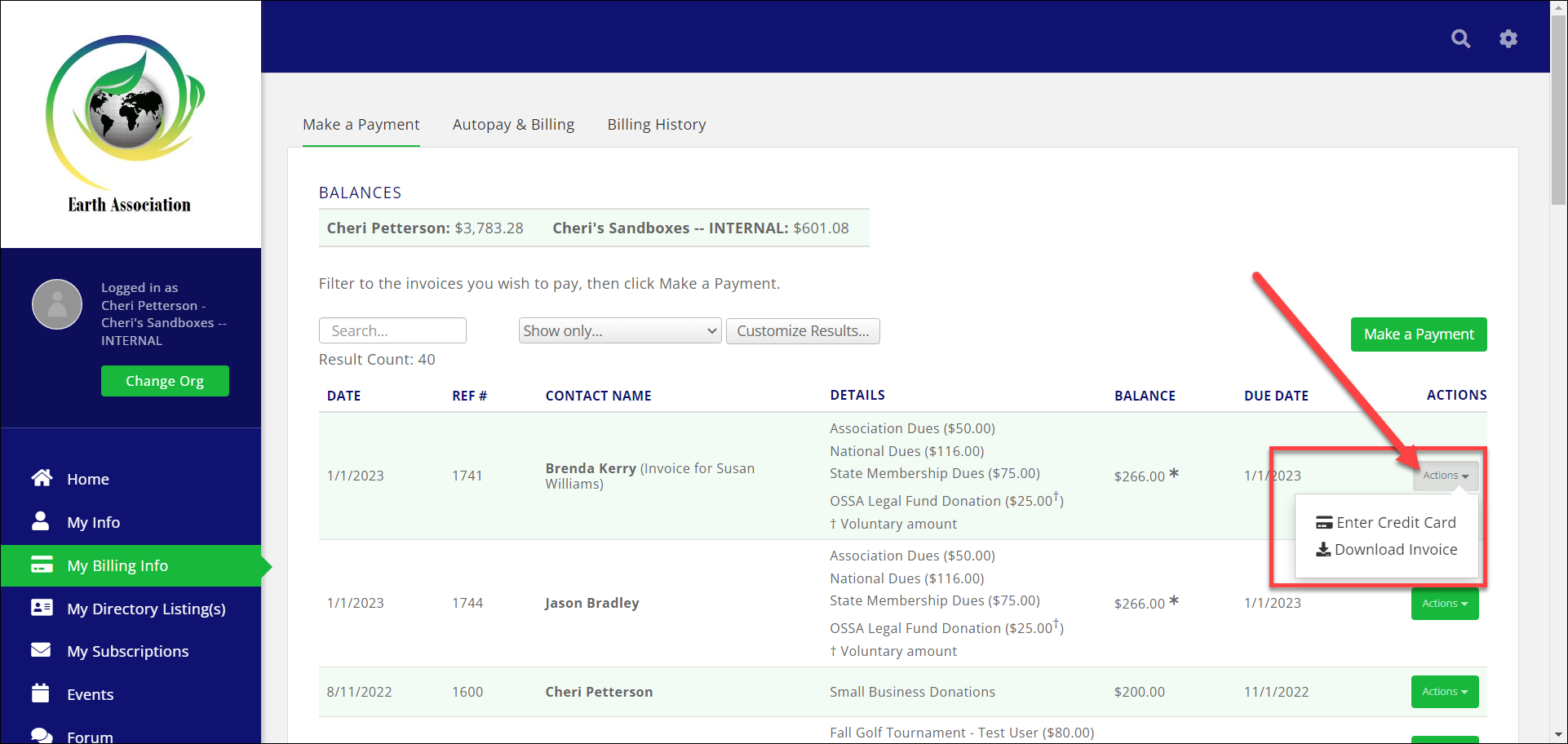Viewport: 1568px width, 744px height.
Task: Click the green Make a Payment button
Action: [x=1418, y=334]
